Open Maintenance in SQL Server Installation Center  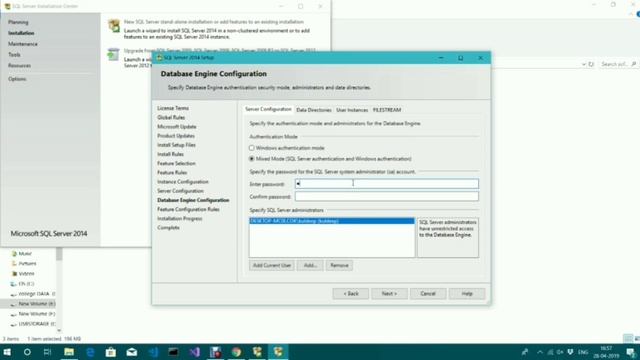point(23,44)
